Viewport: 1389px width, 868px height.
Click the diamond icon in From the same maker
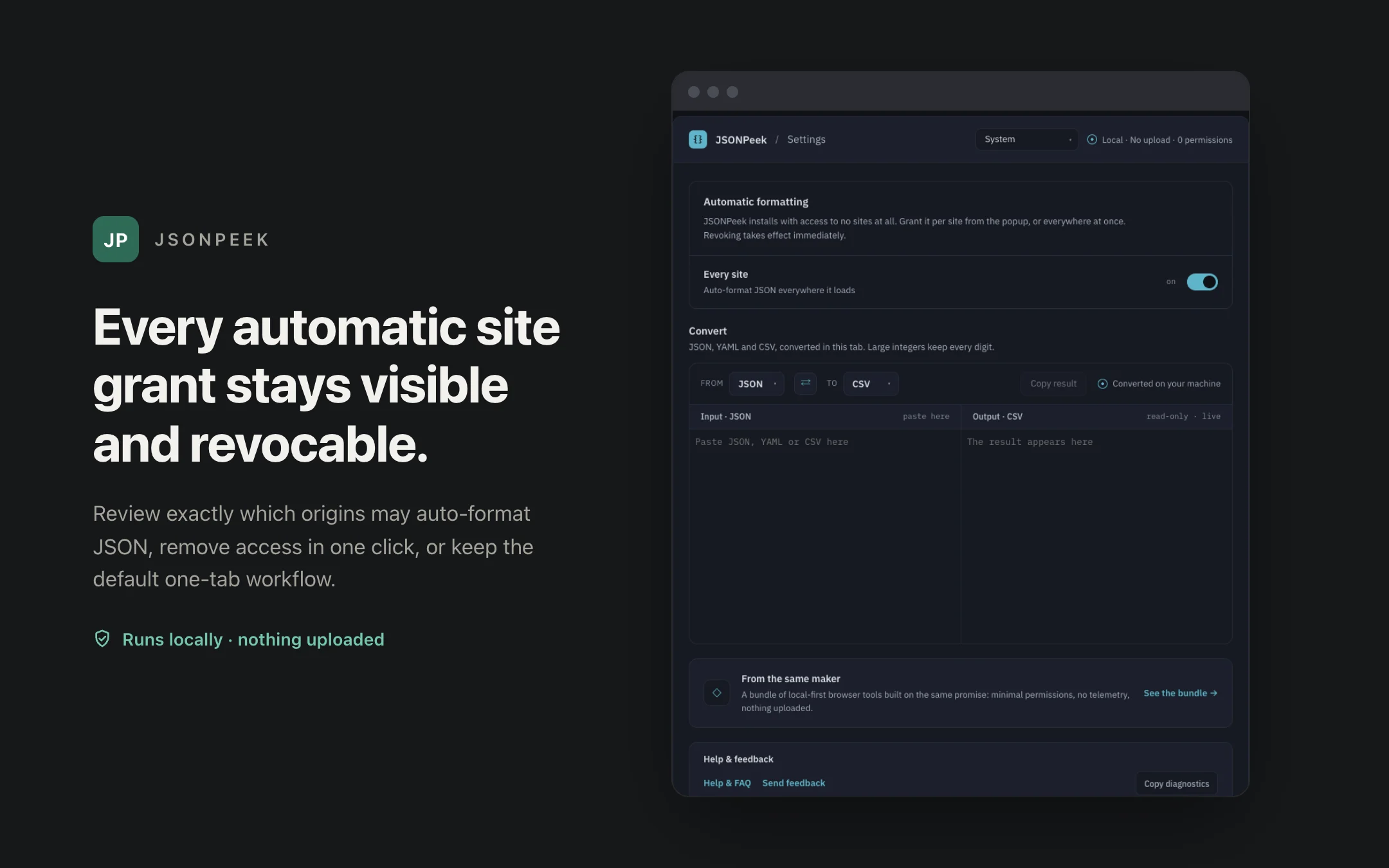[717, 693]
